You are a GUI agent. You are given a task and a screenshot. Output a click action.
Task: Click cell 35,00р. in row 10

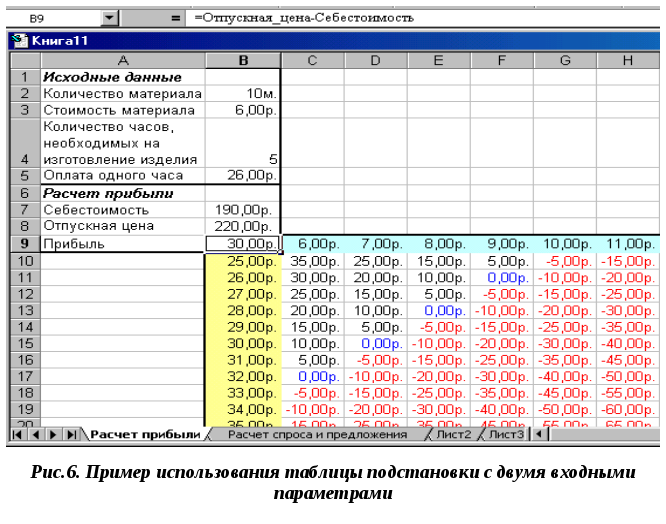coord(313,261)
